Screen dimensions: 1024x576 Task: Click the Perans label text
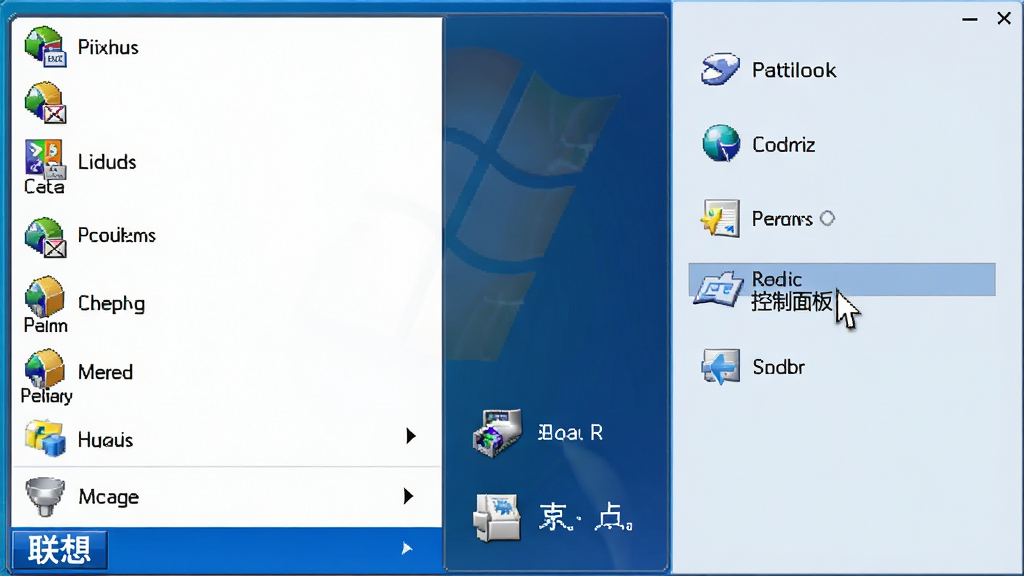click(x=782, y=219)
